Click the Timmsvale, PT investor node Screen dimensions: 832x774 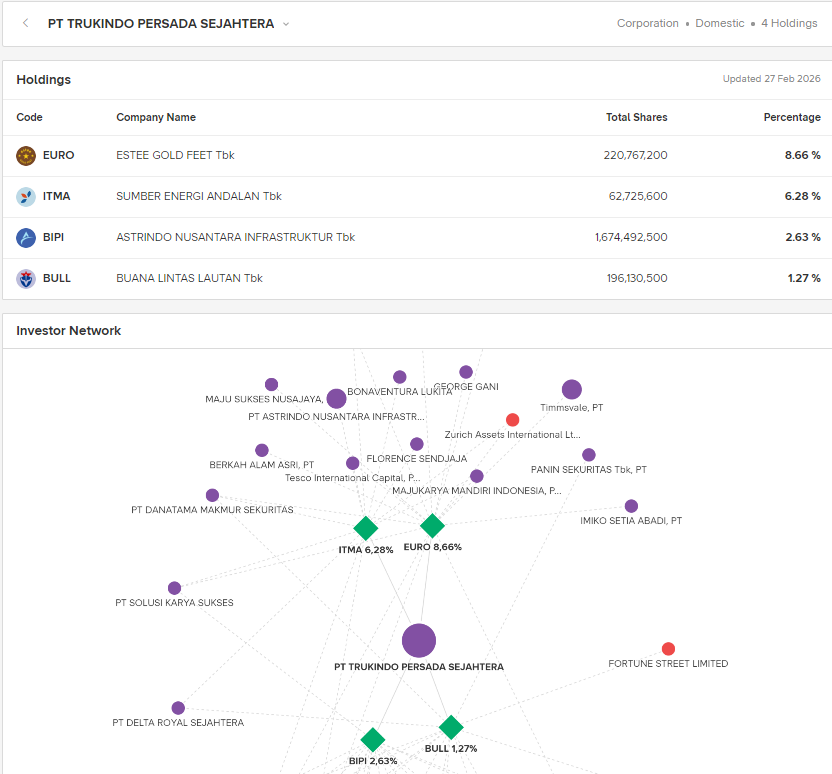(571, 390)
